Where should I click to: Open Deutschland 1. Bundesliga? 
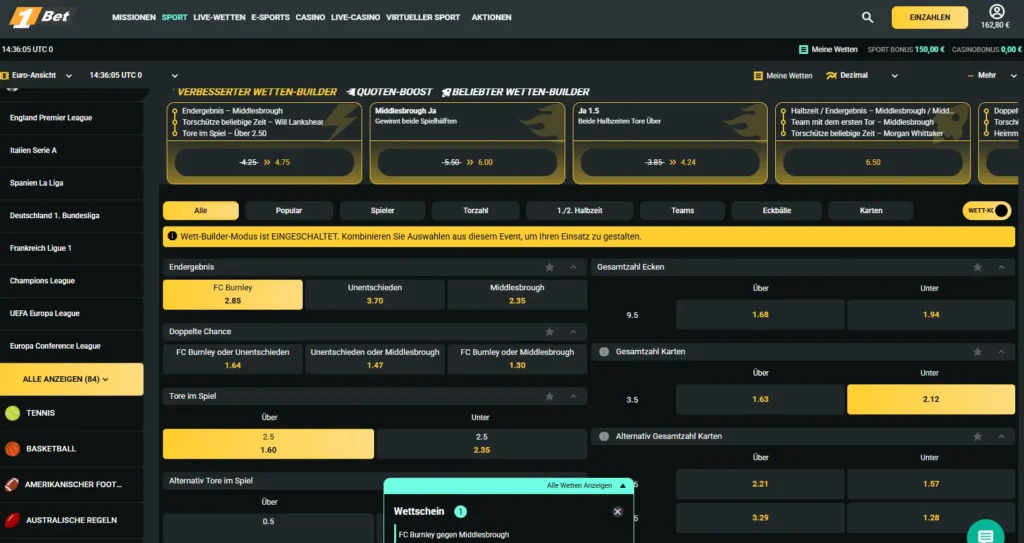click(x=55, y=216)
